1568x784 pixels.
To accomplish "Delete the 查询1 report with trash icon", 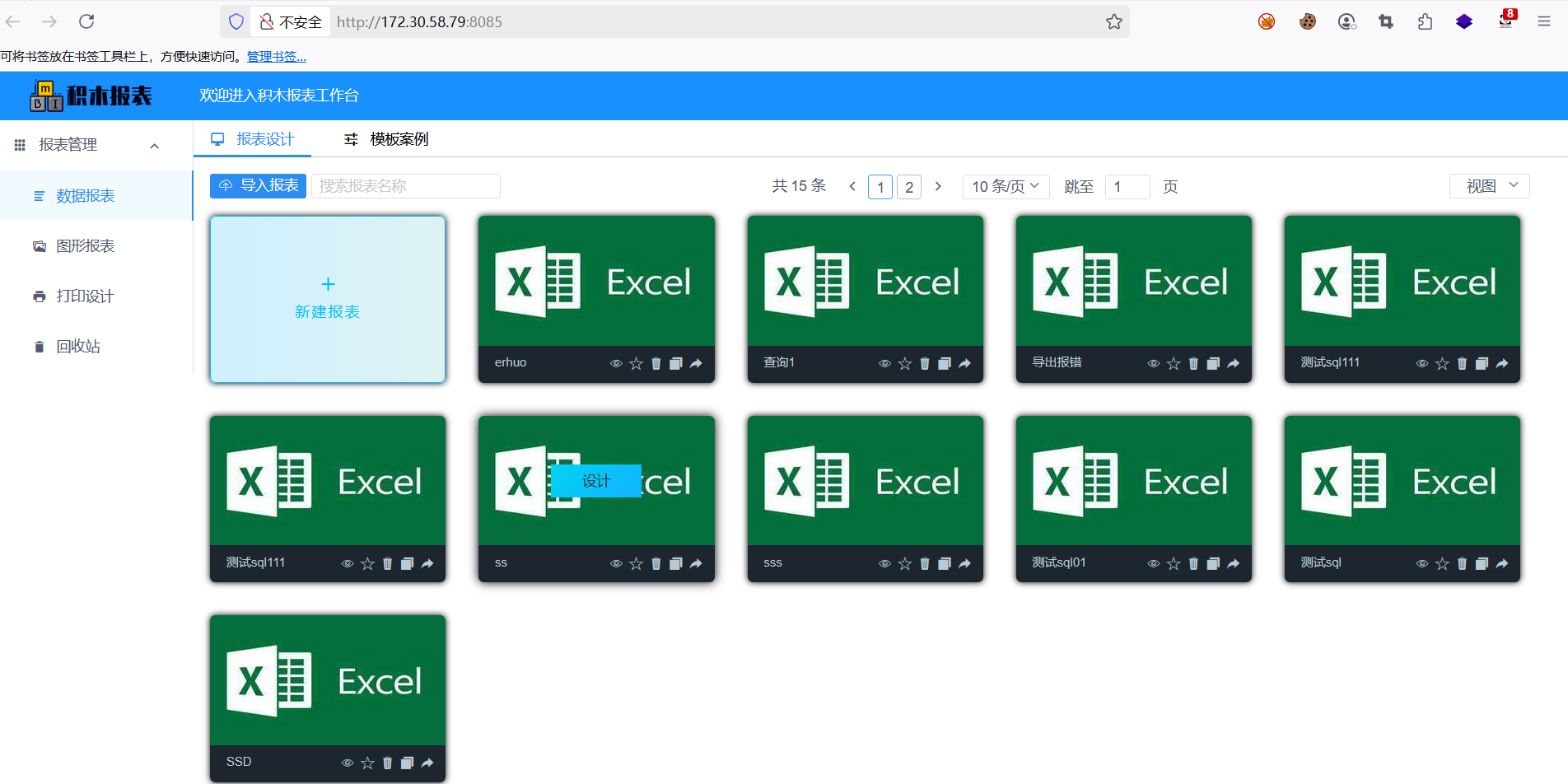I will (925, 364).
